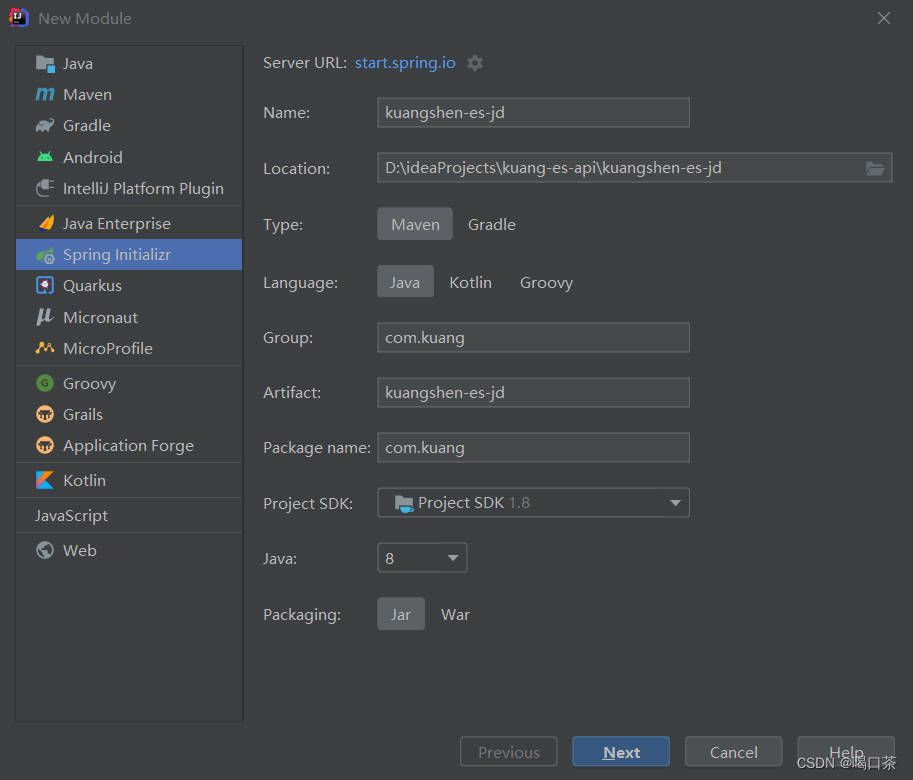Choose Groovy as the language

[546, 282]
